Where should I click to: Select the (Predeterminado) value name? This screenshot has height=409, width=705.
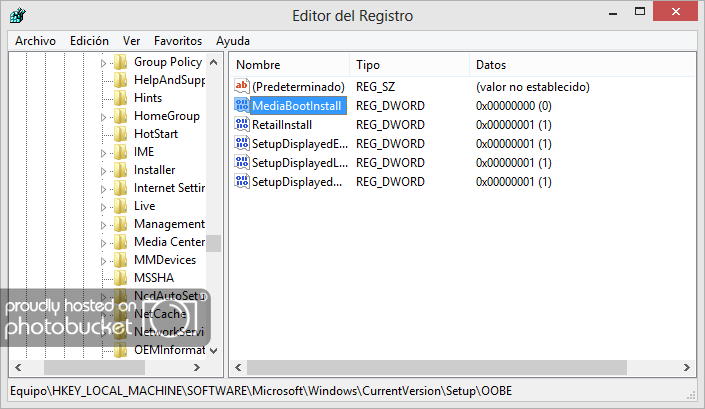pyautogui.click(x=299, y=86)
